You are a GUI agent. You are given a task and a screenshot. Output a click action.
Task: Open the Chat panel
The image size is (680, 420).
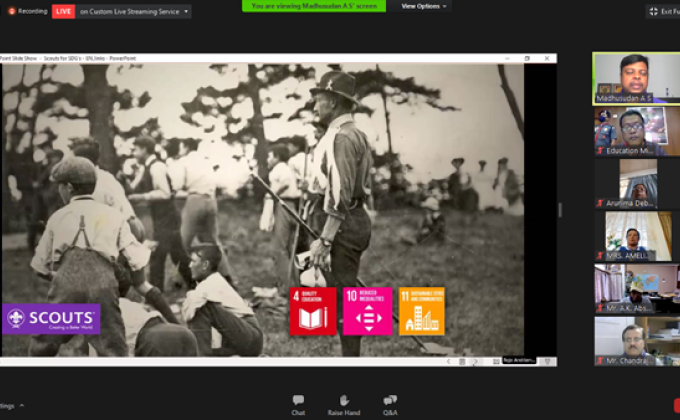click(298, 402)
